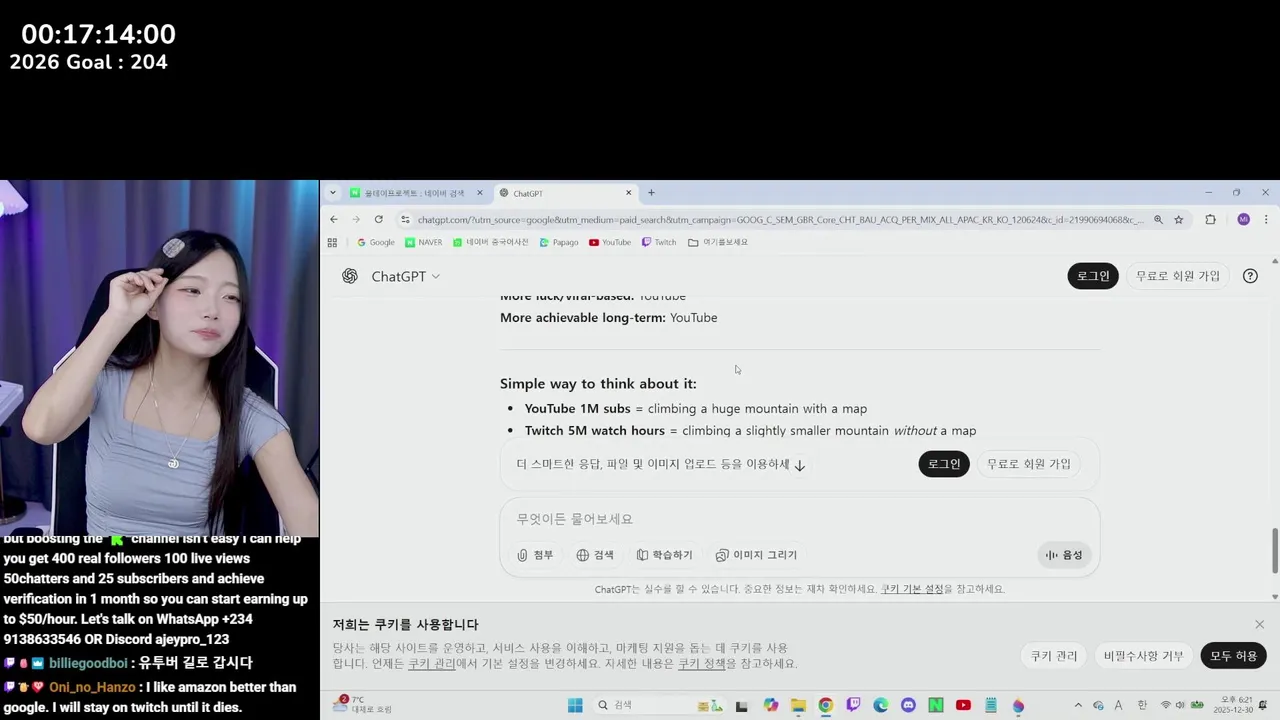This screenshot has width=1280, height=720.
Task: Open Twitch app from taskbar
Action: (x=853, y=705)
